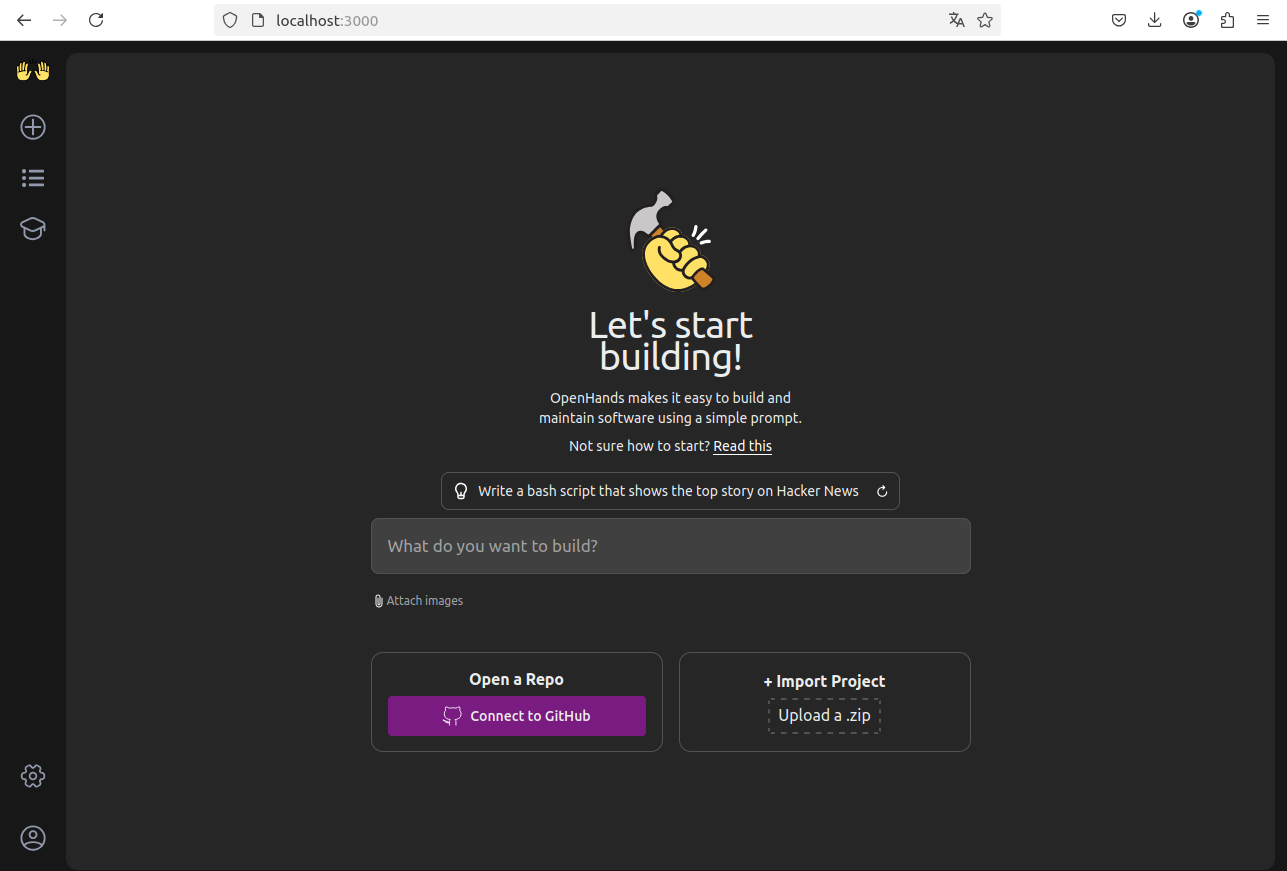The height and width of the screenshot is (871, 1287).
Task: Click the What do you want to build field
Action: point(670,546)
